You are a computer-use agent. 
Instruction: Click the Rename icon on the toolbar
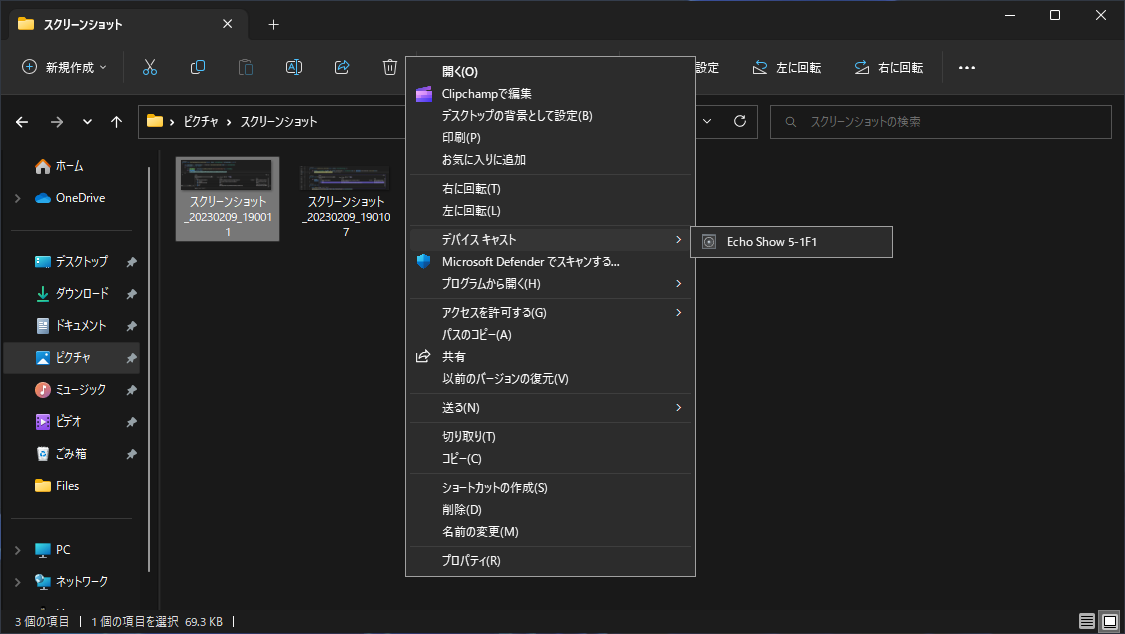293,67
